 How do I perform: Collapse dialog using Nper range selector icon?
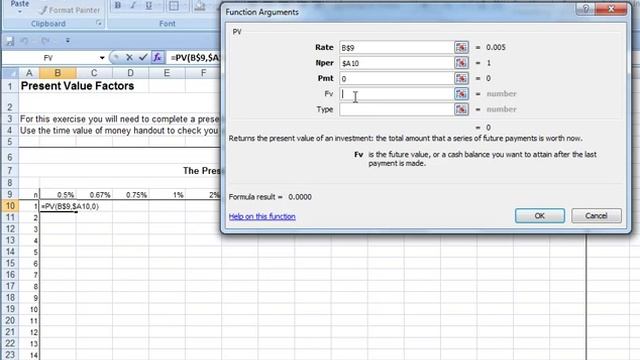click(x=461, y=63)
